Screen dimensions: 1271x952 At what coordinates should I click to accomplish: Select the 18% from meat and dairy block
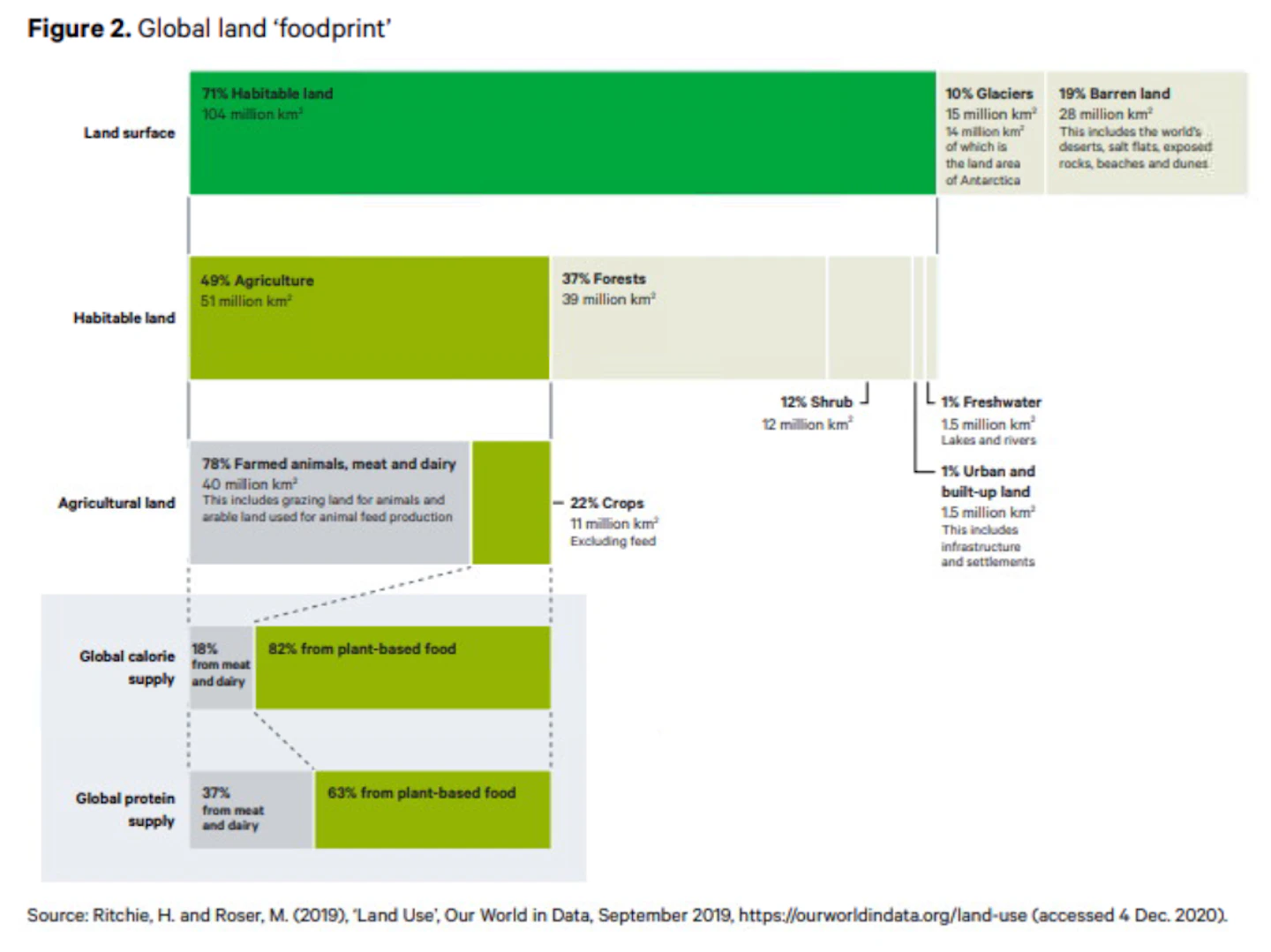point(222,668)
